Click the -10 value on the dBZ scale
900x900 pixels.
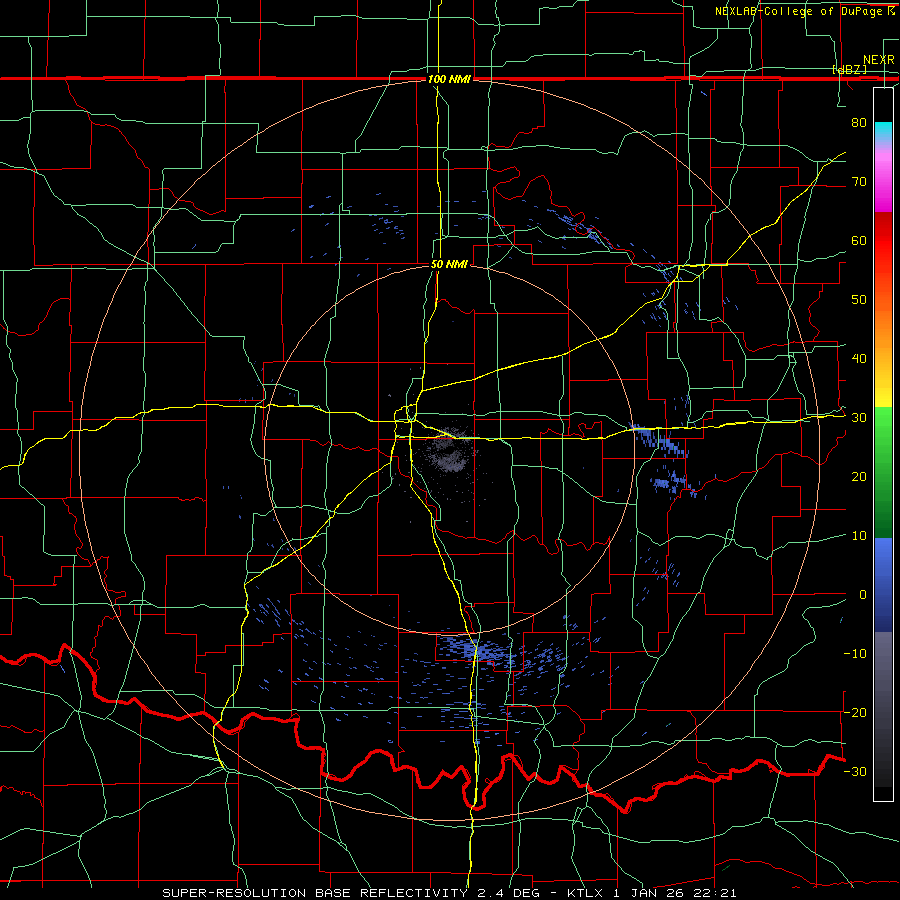coord(855,654)
